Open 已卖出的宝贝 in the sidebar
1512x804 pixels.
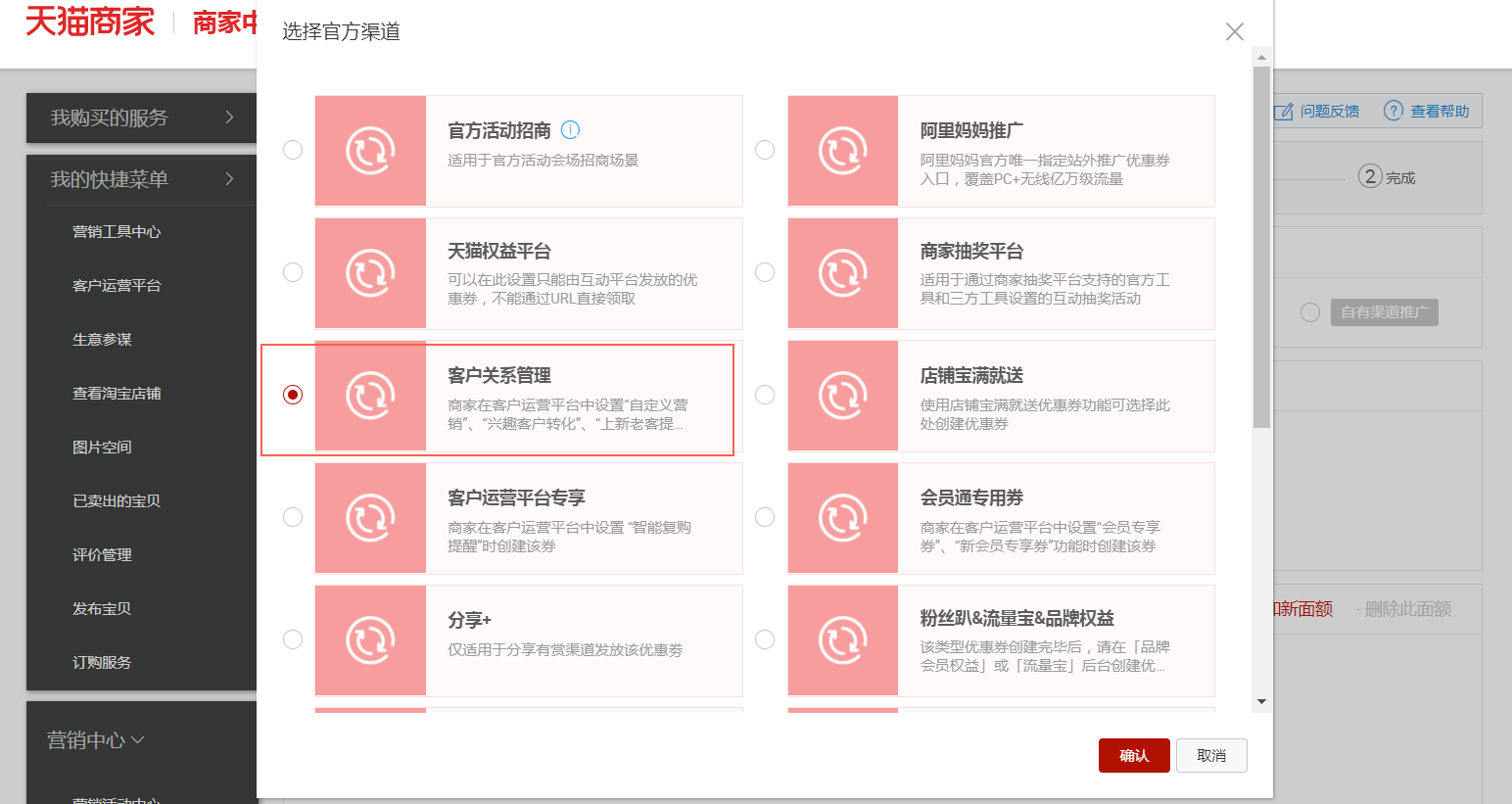(x=117, y=501)
